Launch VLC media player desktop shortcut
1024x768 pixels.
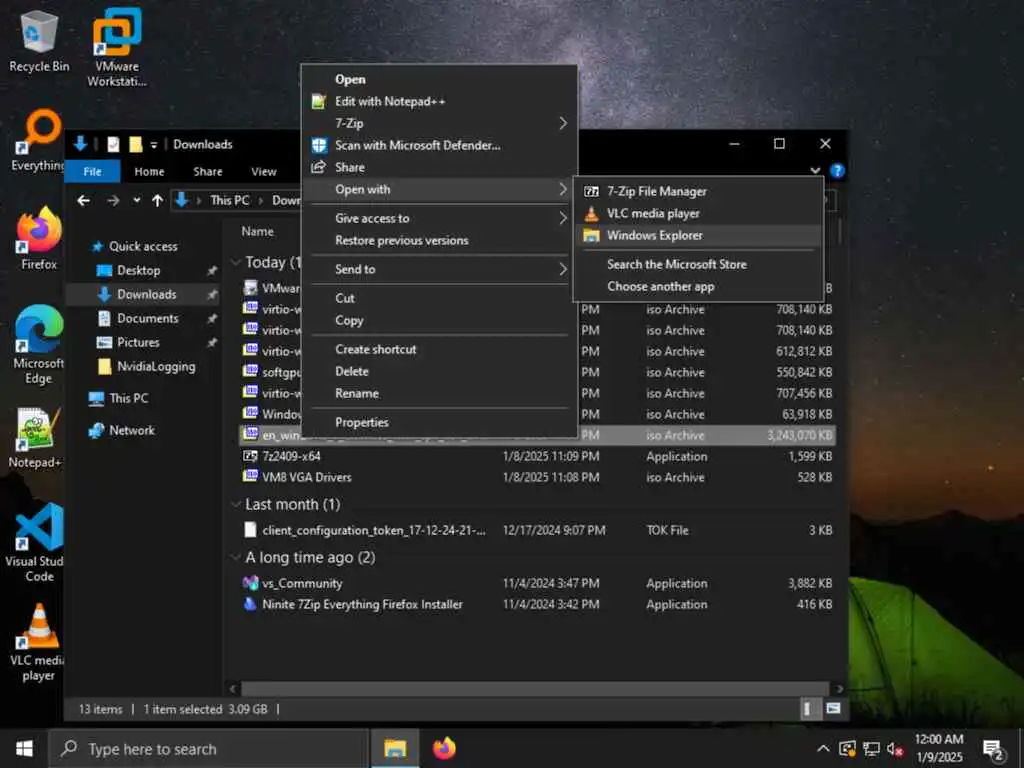(x=38, y=642)
